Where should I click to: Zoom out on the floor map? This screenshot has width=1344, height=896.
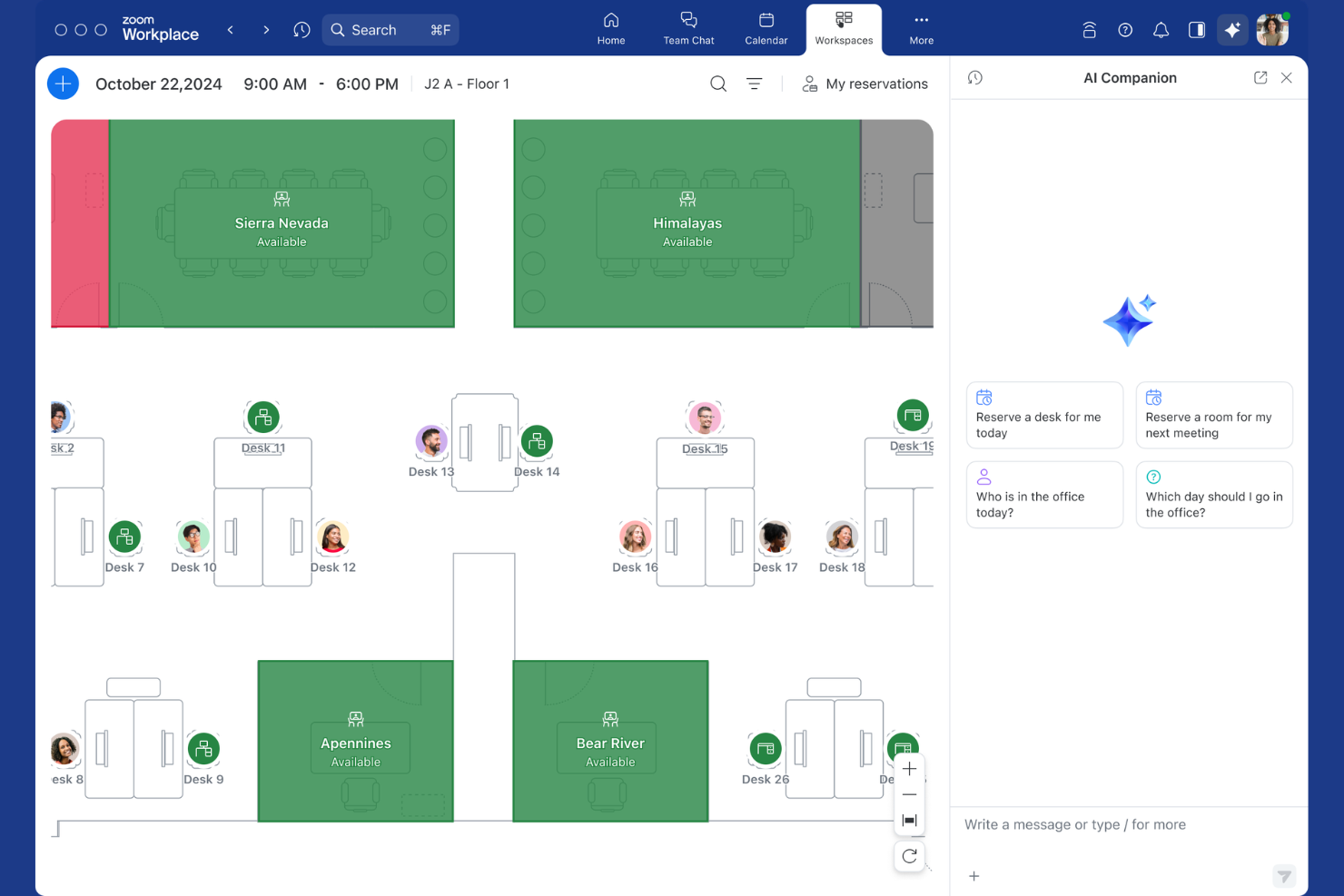[x=909, y=795]
